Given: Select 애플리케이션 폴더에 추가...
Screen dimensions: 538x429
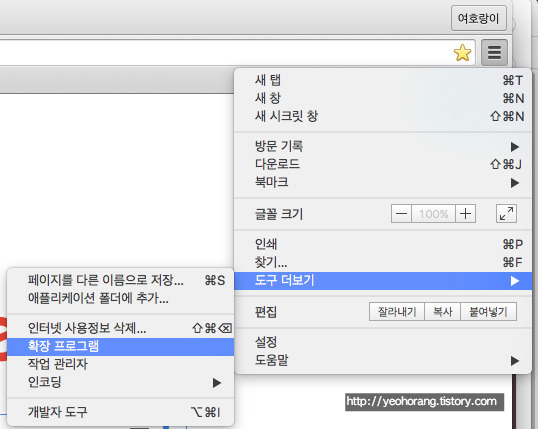Looking at the screenshot, I should point(120,298).
